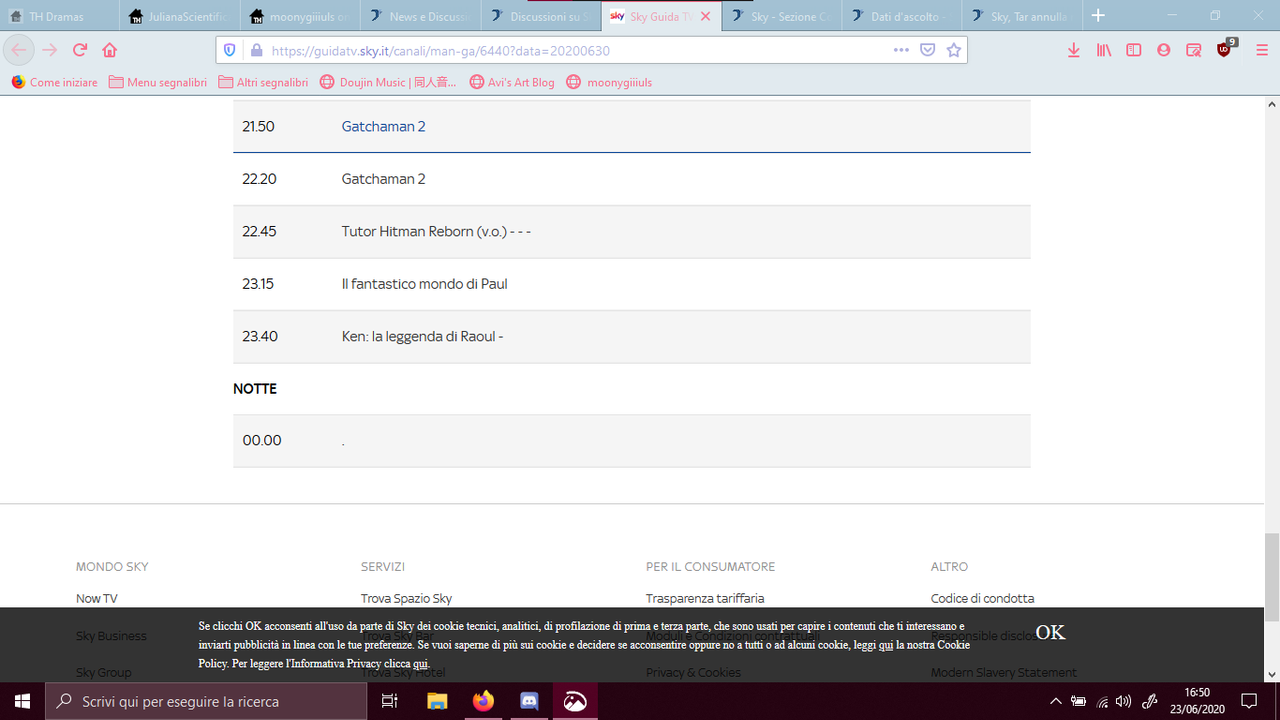Select the 22.20 Gatchaman 2 programme
This screenshot has height=720, width=1280.
pyautogui.click(x=632, y=179)
